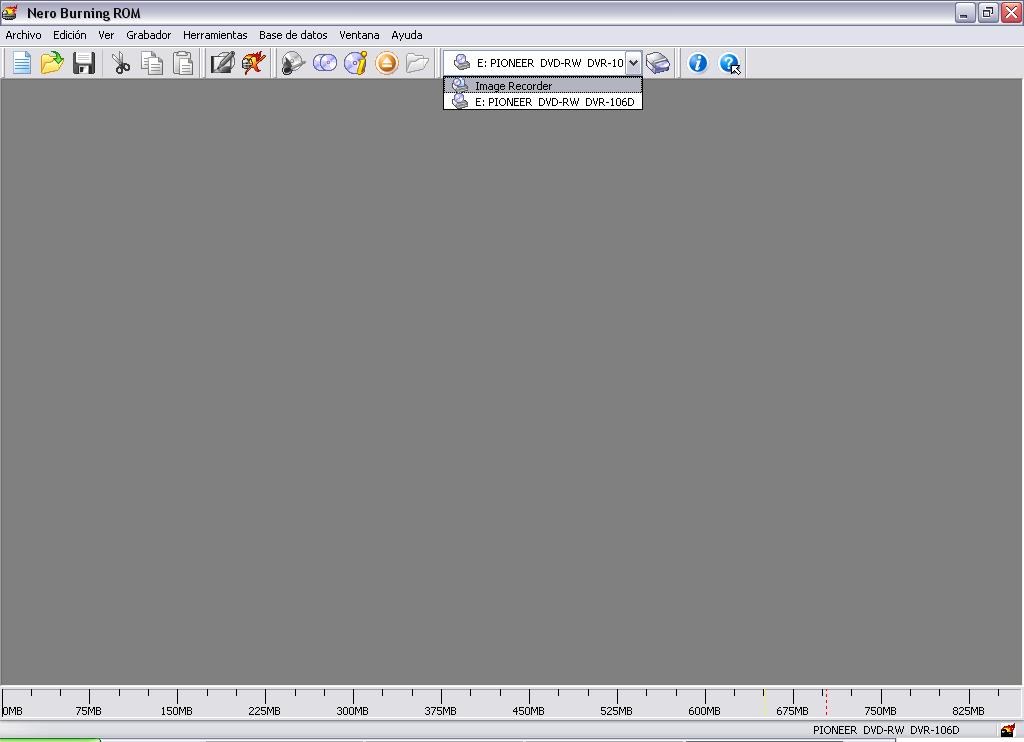1024x742 pixels.
Task: Save with the floppy disk icon
Action: 84,63
